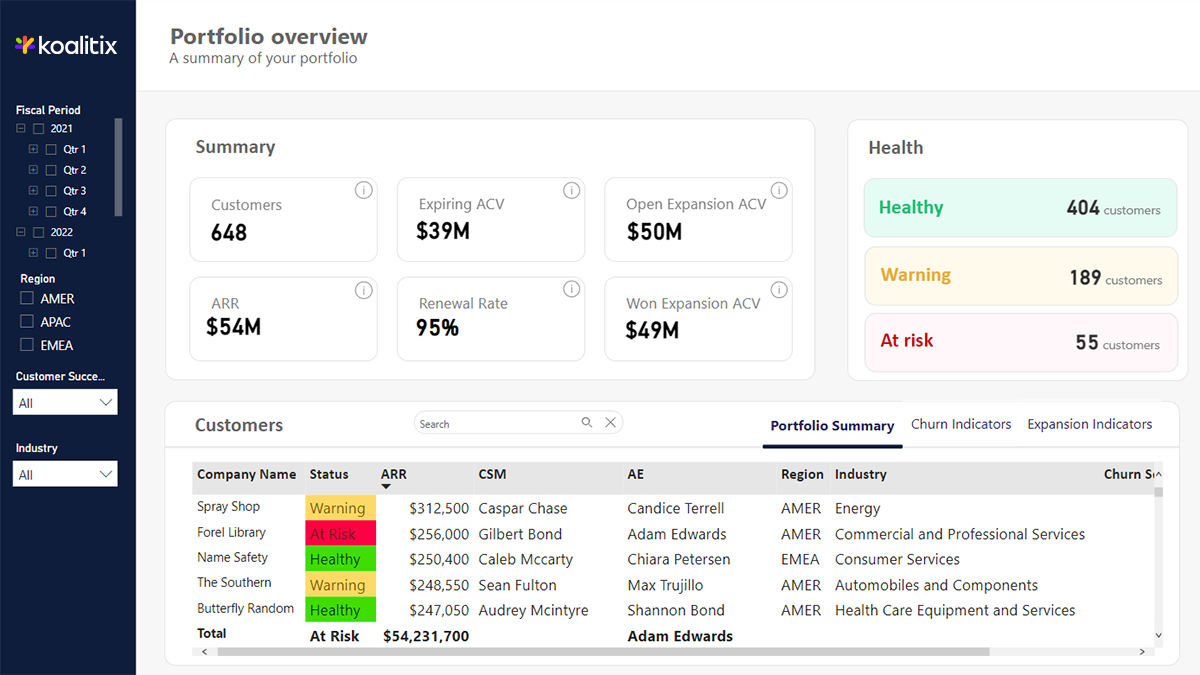
Task: Tick the AMER region checkbox
Action: click(x=27, y=299)
